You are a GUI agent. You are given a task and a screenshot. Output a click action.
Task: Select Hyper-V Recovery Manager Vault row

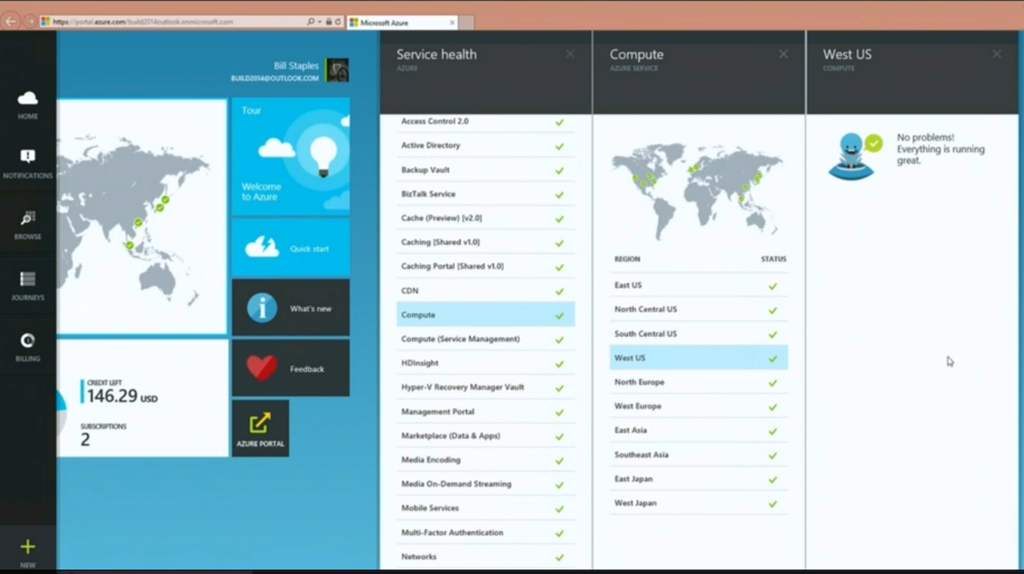[x=485, y=387]
